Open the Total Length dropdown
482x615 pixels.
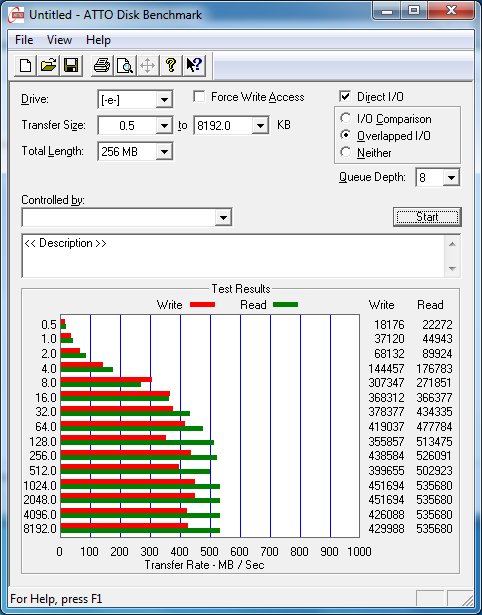164,151
